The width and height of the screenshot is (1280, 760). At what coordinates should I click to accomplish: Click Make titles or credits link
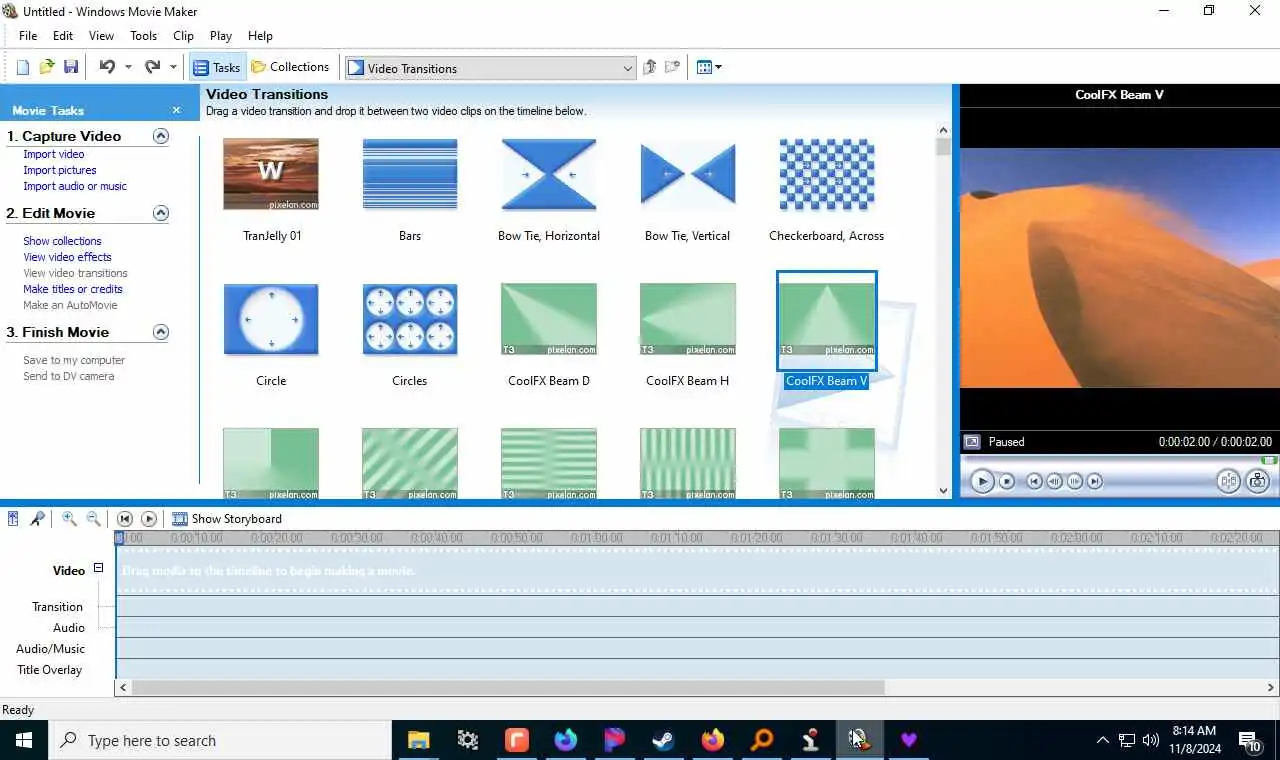[x=73, y=289]
